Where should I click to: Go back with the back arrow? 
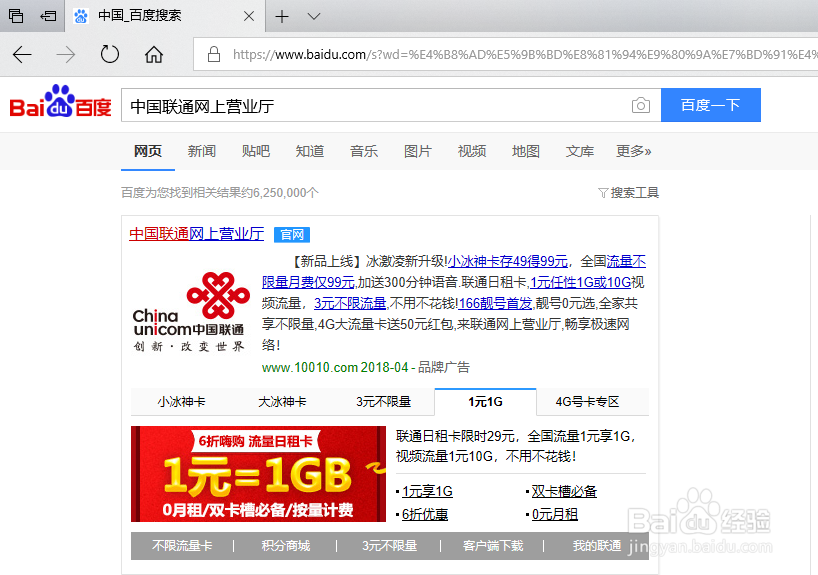coord(22,54)
